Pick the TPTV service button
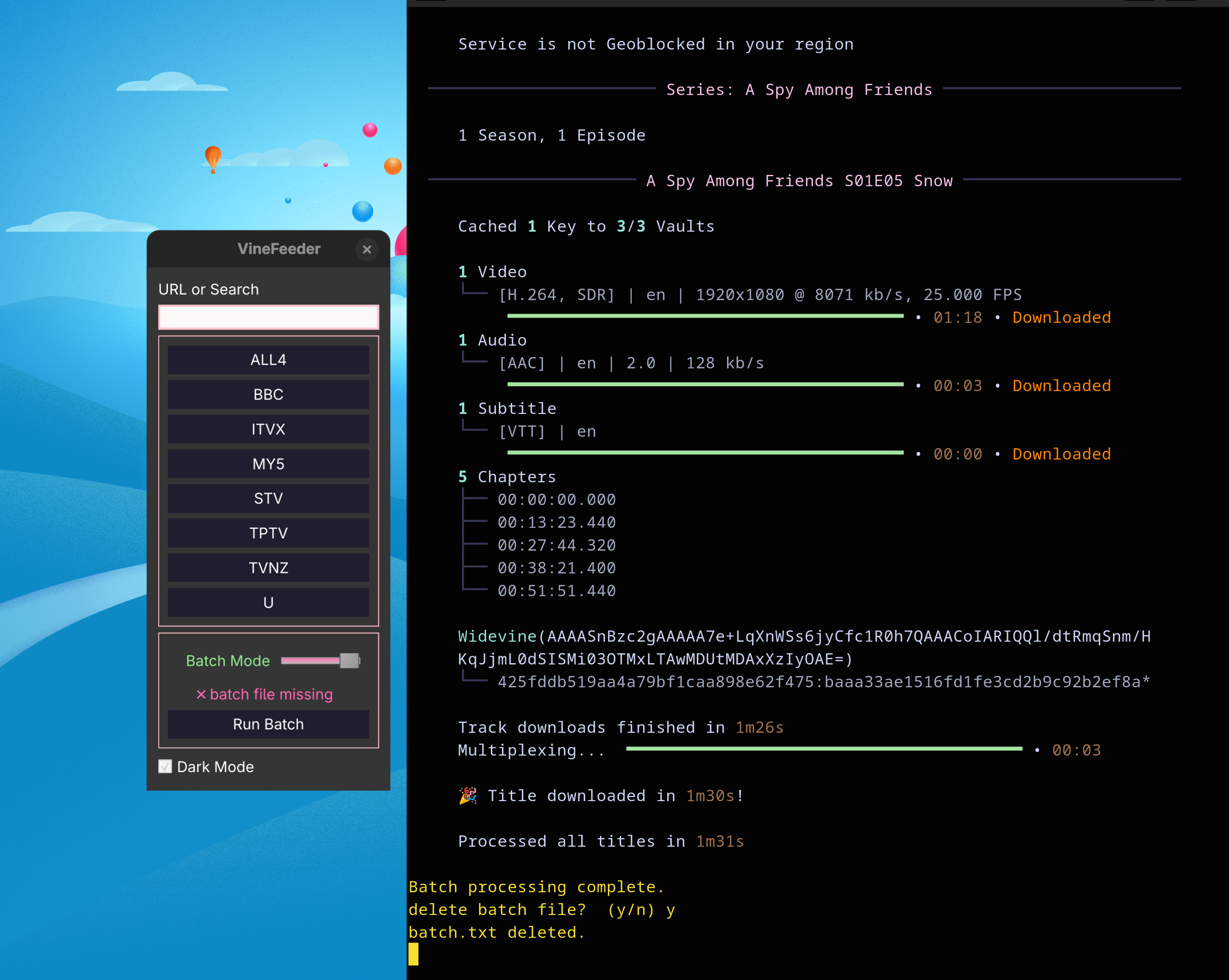Screen dimensions: 1229x980 268,534
